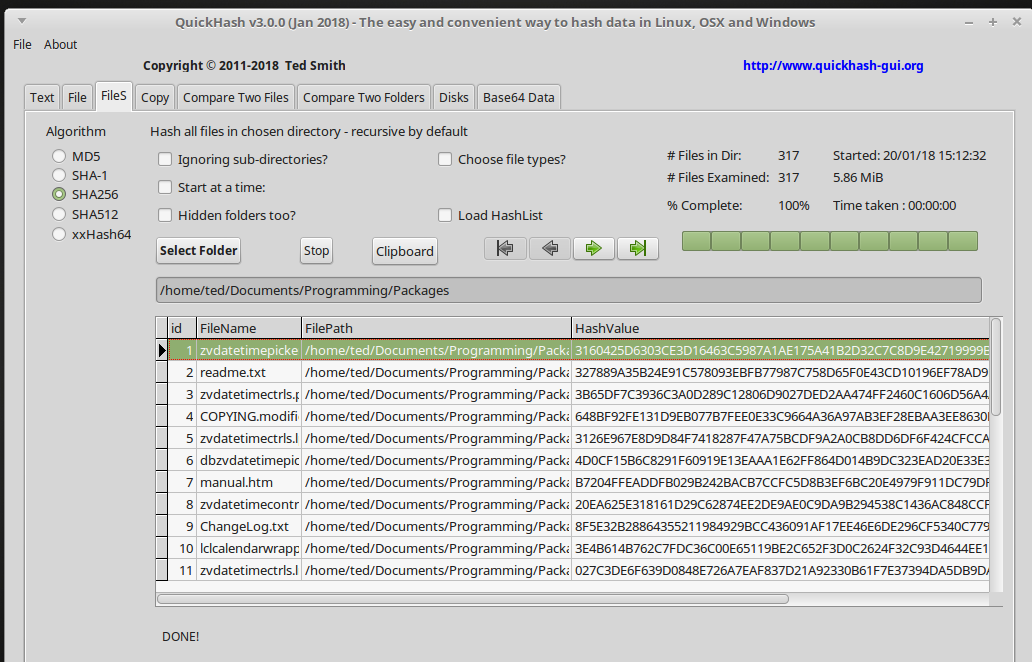The width and height of the screenshot is (1032, 662).
Task: Switch to Compare Two Folders tab
Action: coord(363,97)
